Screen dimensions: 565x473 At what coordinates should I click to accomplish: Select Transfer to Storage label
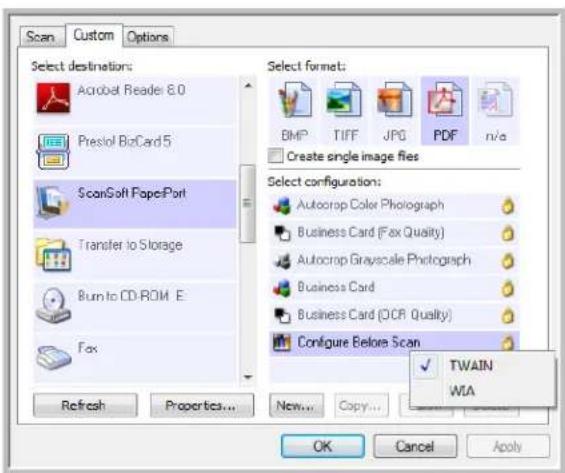click(x=130, y=245)
